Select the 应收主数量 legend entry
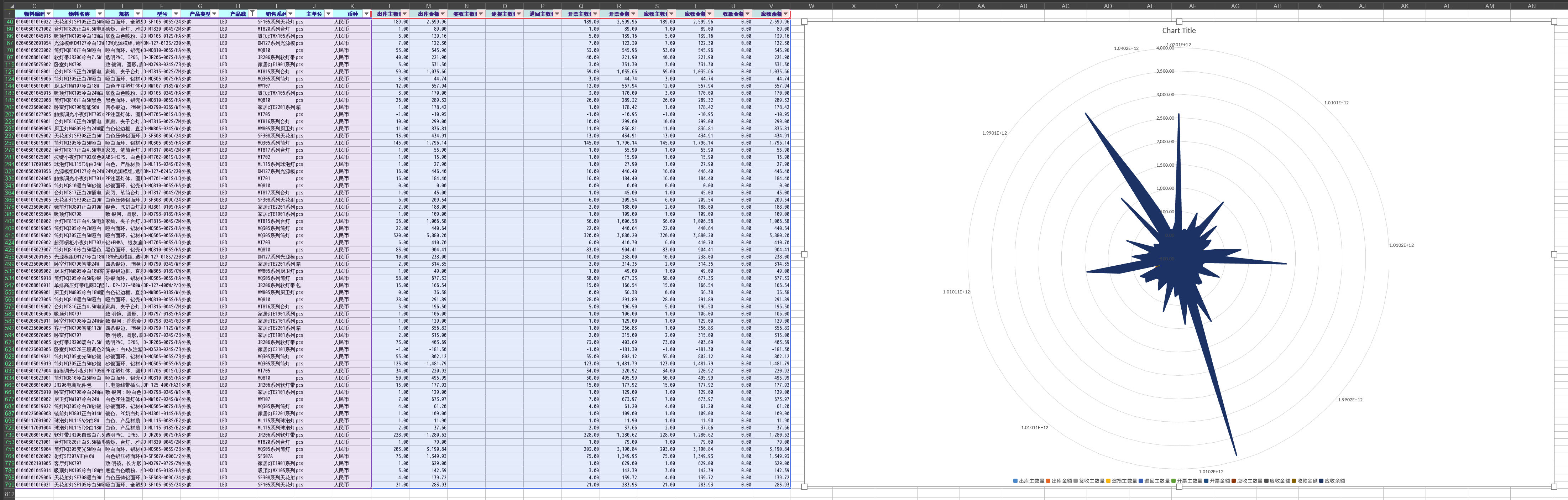The height and width of the screenshot is (500, 1568). click(1247, 481)
